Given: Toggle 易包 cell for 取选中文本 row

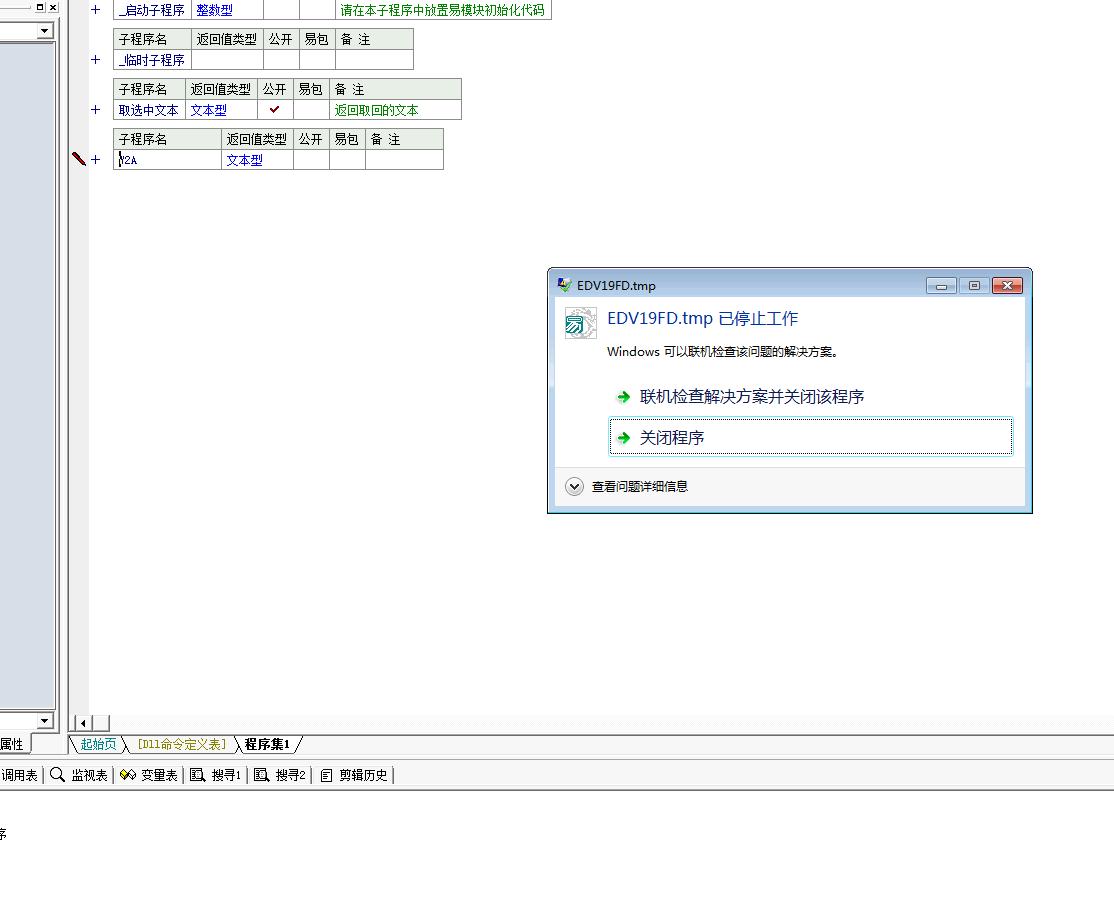Looking at the screenshot, I should [x=311, y=109].
